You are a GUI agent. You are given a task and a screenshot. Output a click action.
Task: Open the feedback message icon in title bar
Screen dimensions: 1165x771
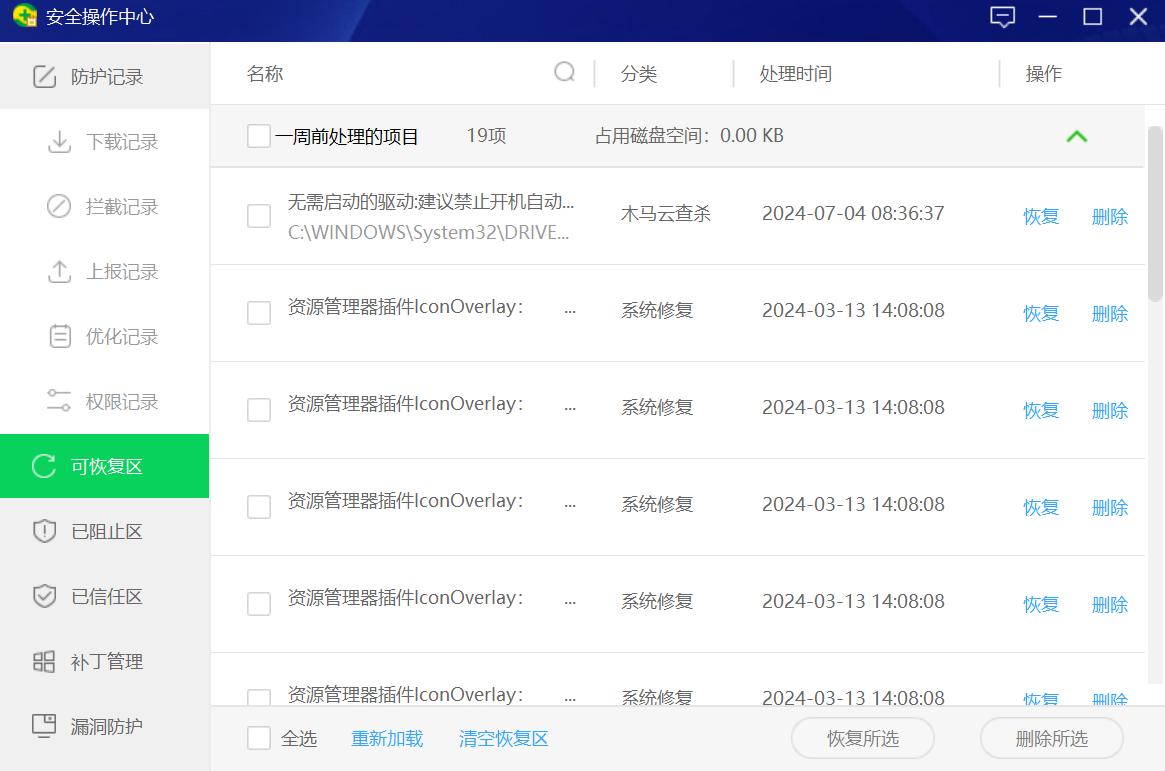click(1002, 17)
